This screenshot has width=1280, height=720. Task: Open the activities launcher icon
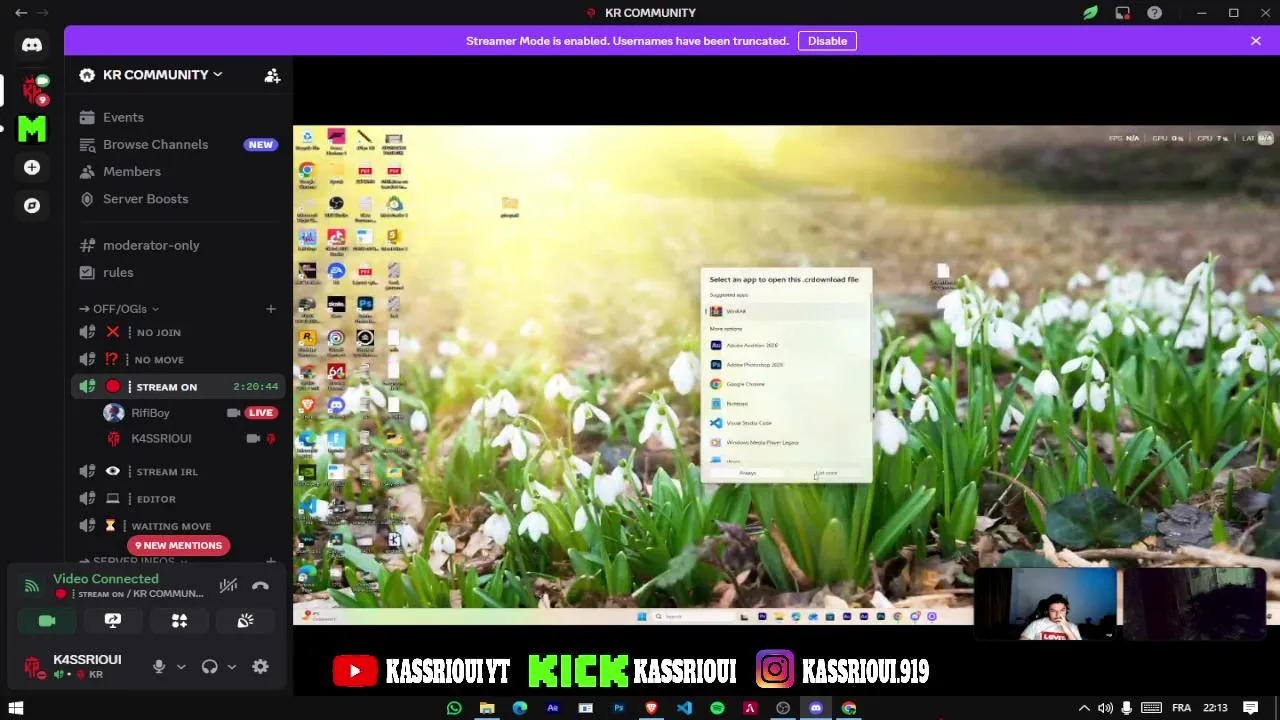click(x=179, y=621)
